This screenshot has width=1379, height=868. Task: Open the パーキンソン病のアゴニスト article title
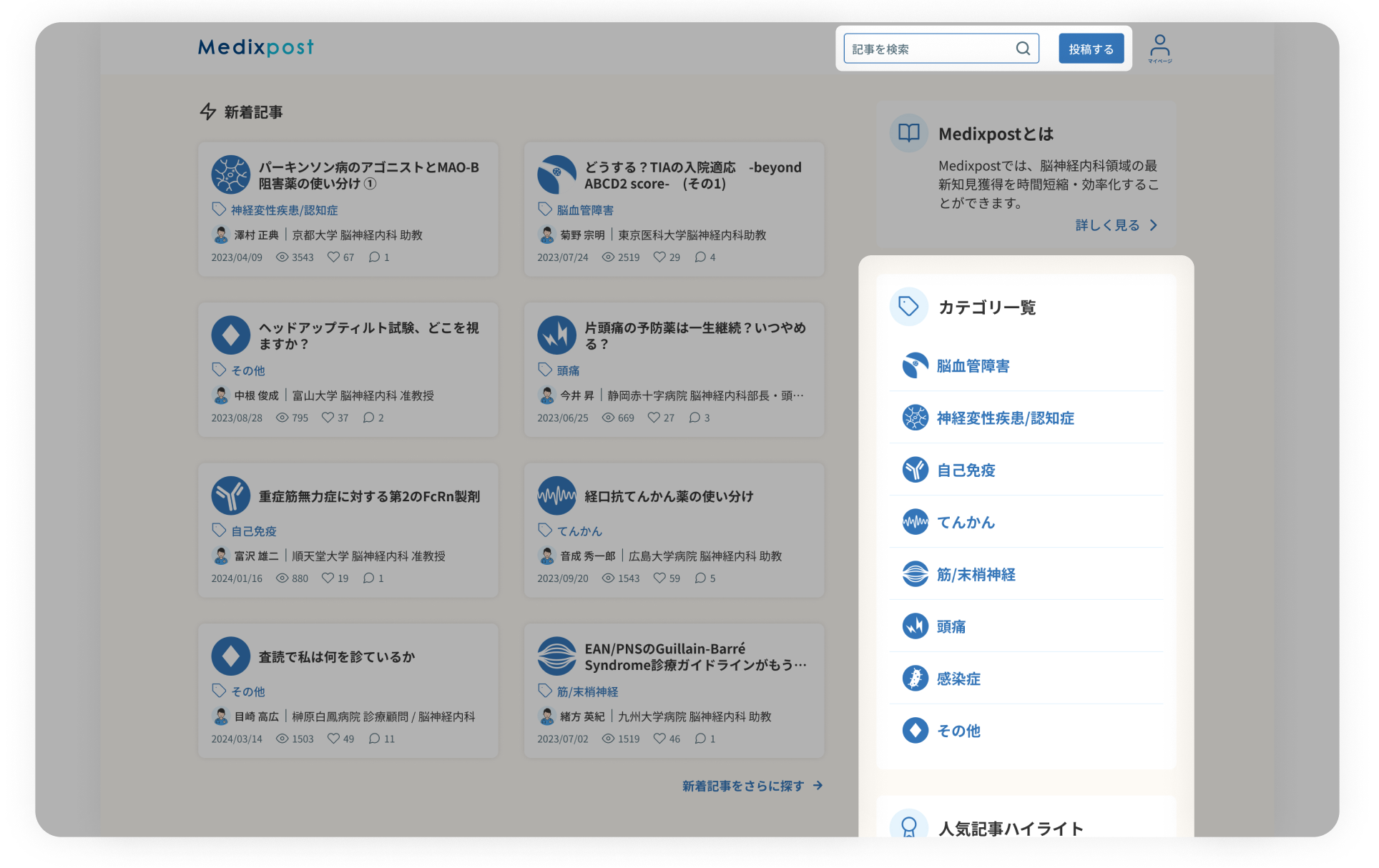pyautogui.click(x=369, y=175)
